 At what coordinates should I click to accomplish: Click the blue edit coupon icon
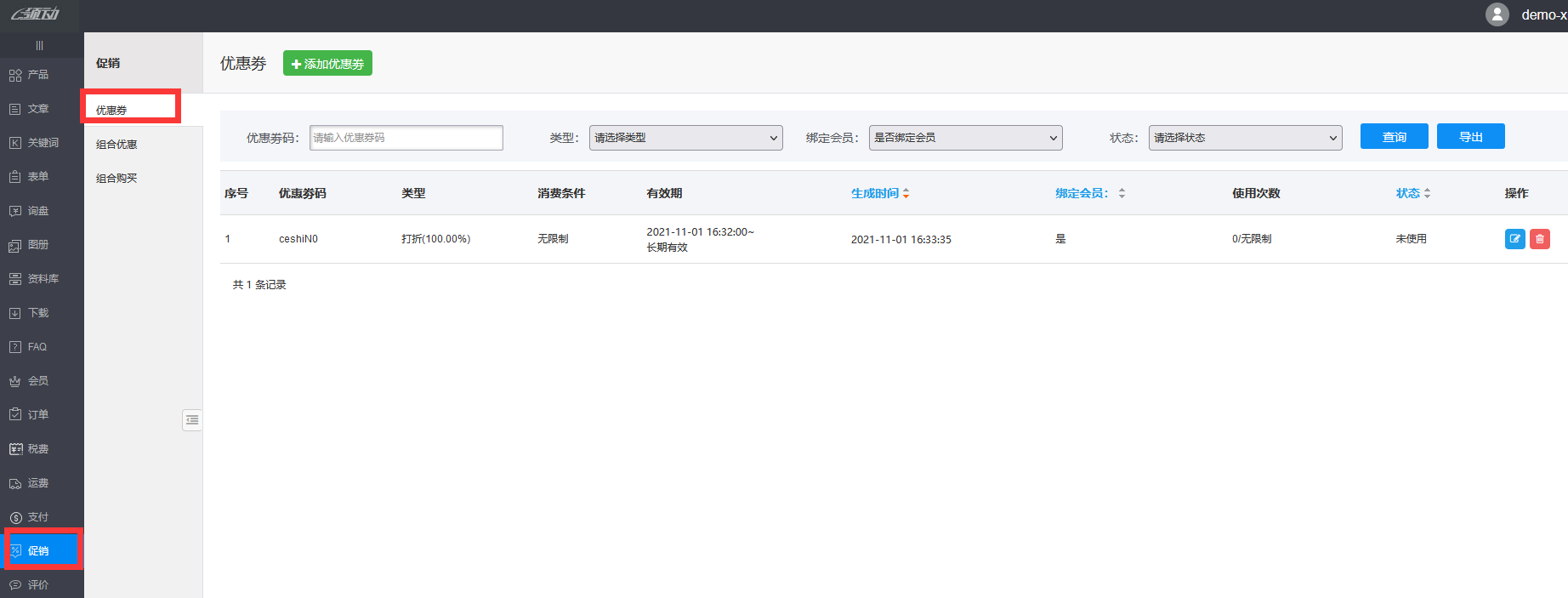[1514, 239]
